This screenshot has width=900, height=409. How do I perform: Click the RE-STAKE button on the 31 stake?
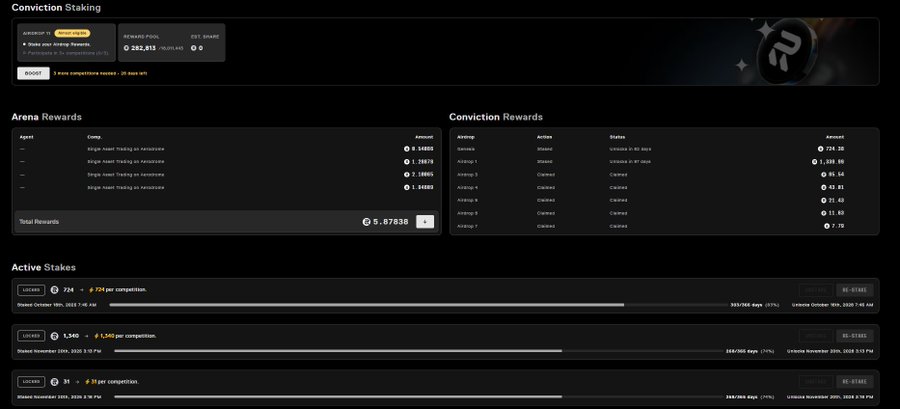(855, 381)
